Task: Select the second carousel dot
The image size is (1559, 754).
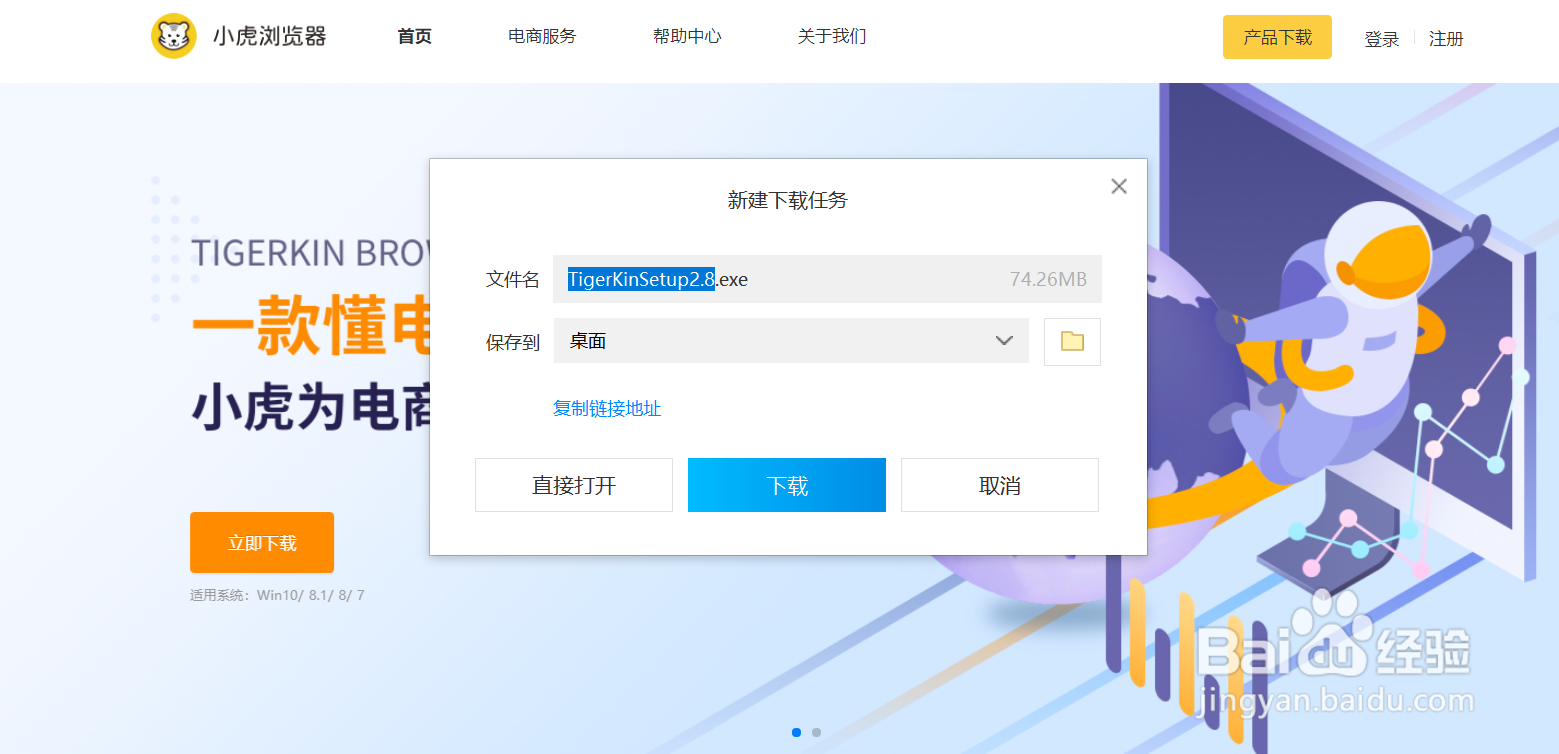Action: (x=816, y=732)
